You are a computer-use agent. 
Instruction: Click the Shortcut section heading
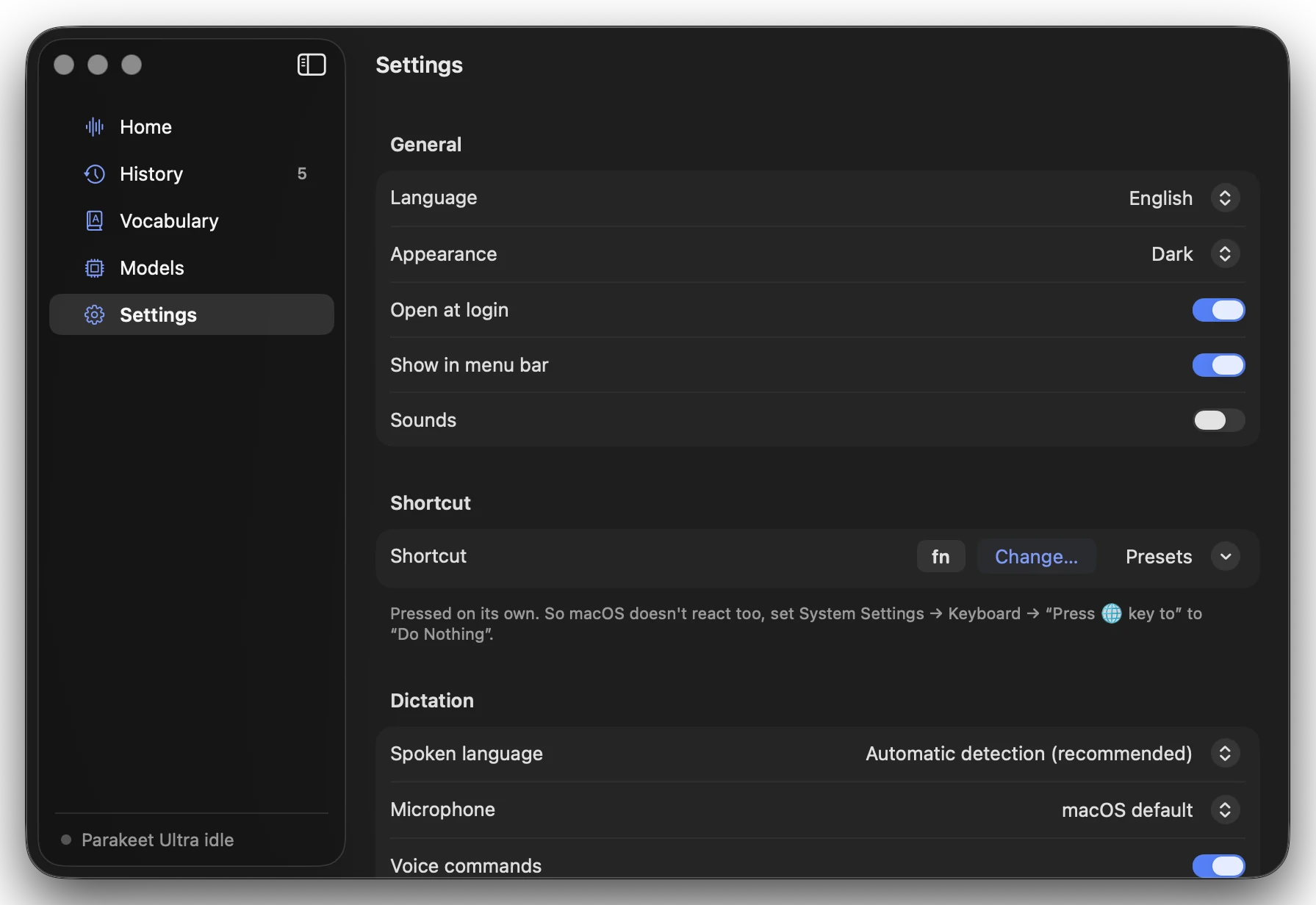431,503
